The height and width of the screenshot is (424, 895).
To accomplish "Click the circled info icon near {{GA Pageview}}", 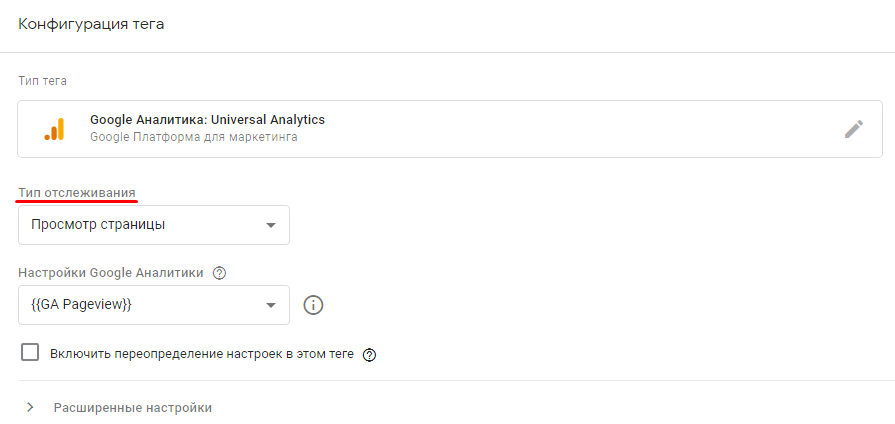I will 313,305.
